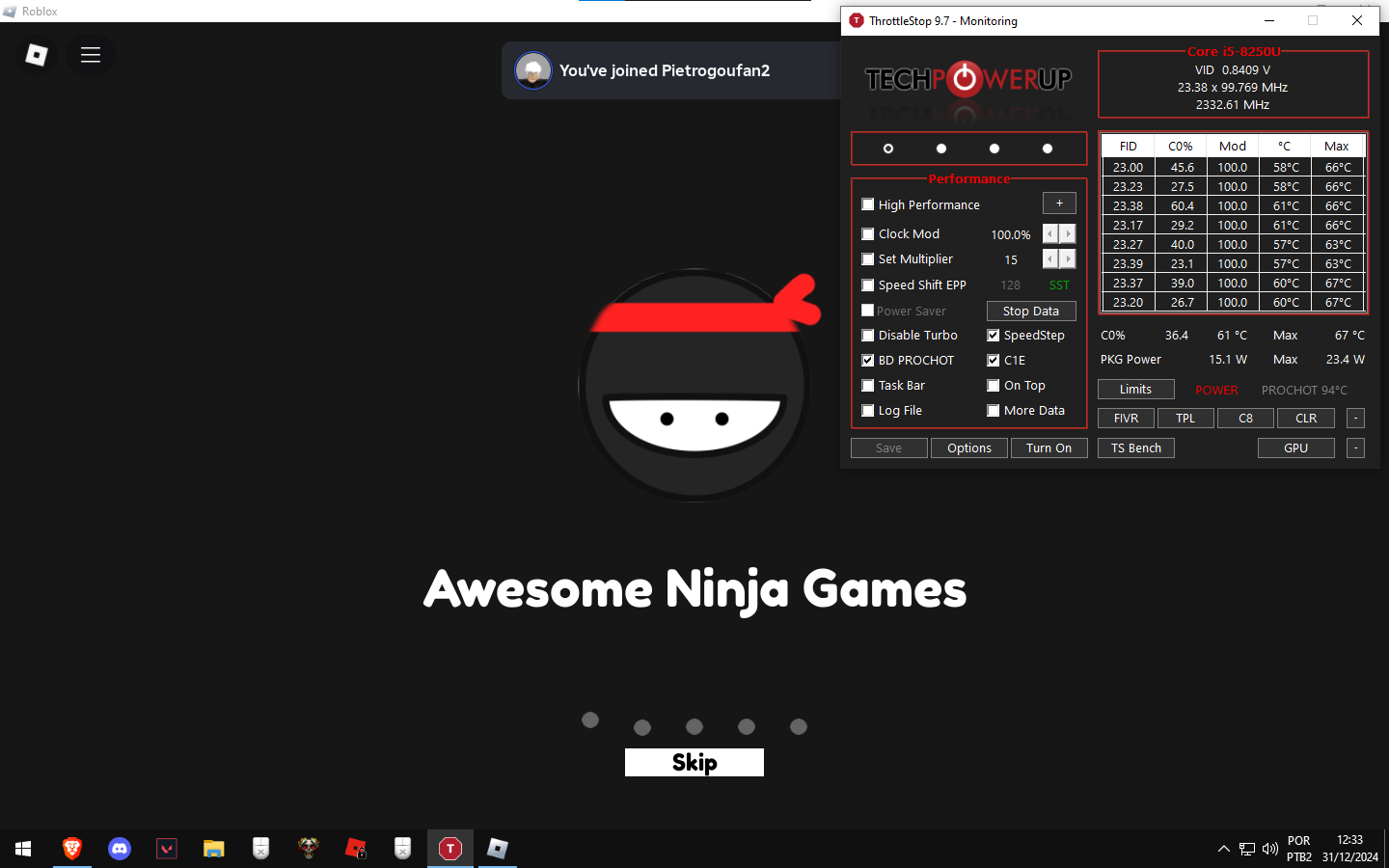Screen dimensions: 1389x868
Task: Select fourth ThrottleStop profile radio button
Action: (x=1048, y=149)
